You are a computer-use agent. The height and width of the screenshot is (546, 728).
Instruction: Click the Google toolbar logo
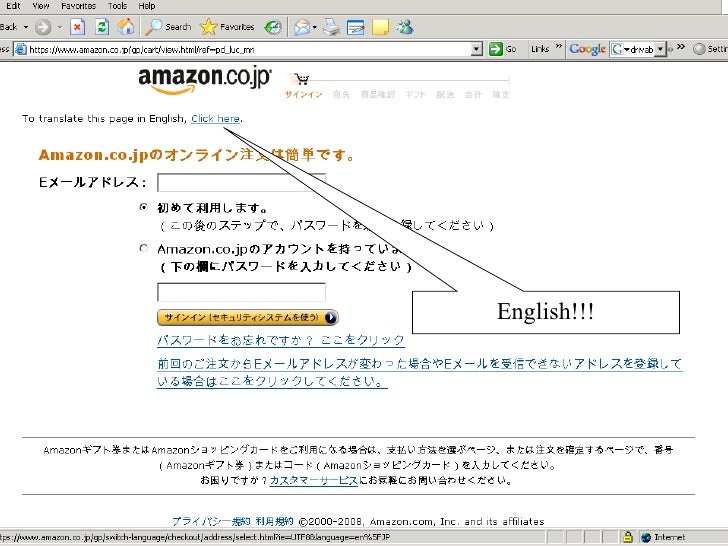tap(587, 49)
